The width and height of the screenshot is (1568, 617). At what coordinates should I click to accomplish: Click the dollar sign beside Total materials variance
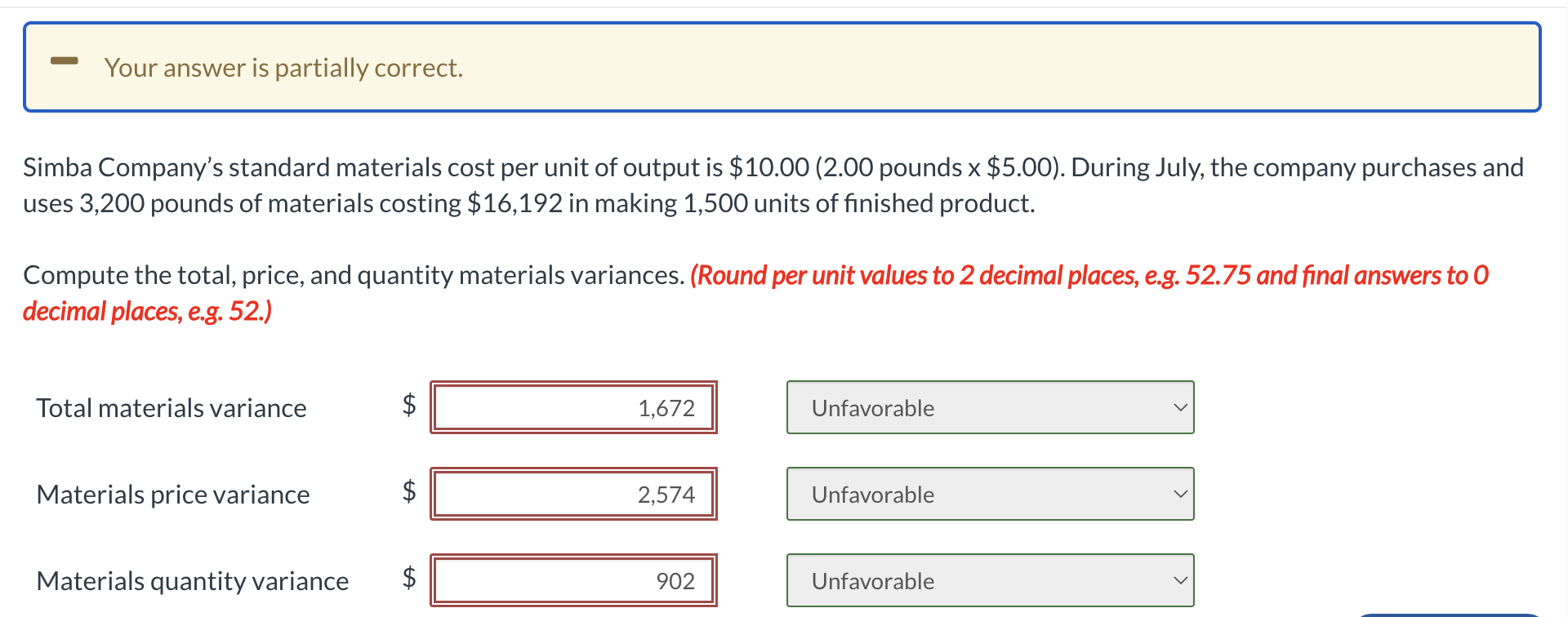(408, 406)
